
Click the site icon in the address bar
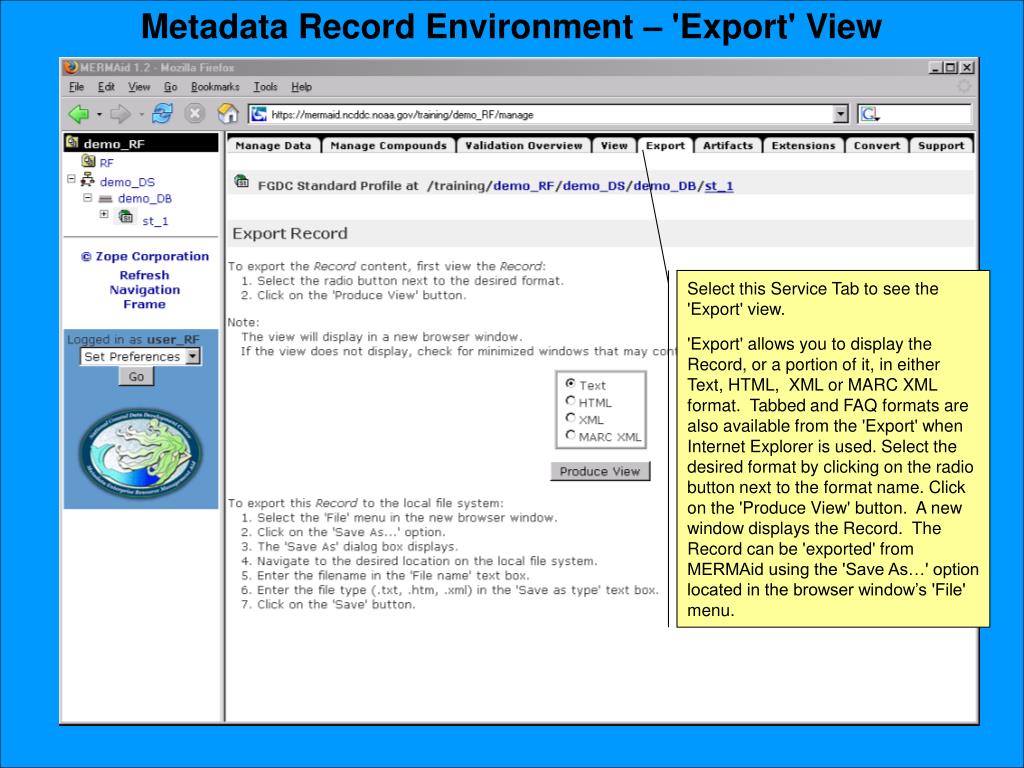tap(259, 114)
